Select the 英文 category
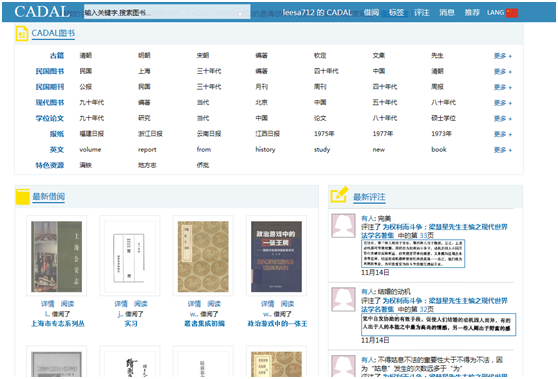The height and width of the screenshot is (379, 558). 57,149
